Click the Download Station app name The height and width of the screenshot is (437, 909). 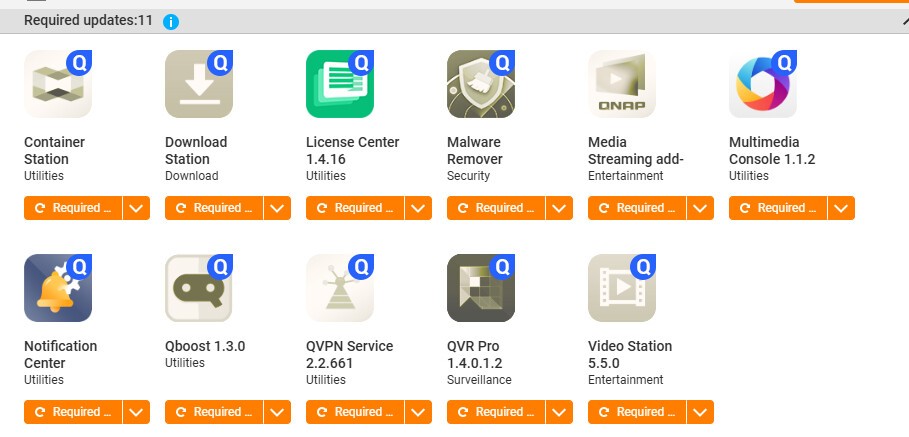pos(196,151)
